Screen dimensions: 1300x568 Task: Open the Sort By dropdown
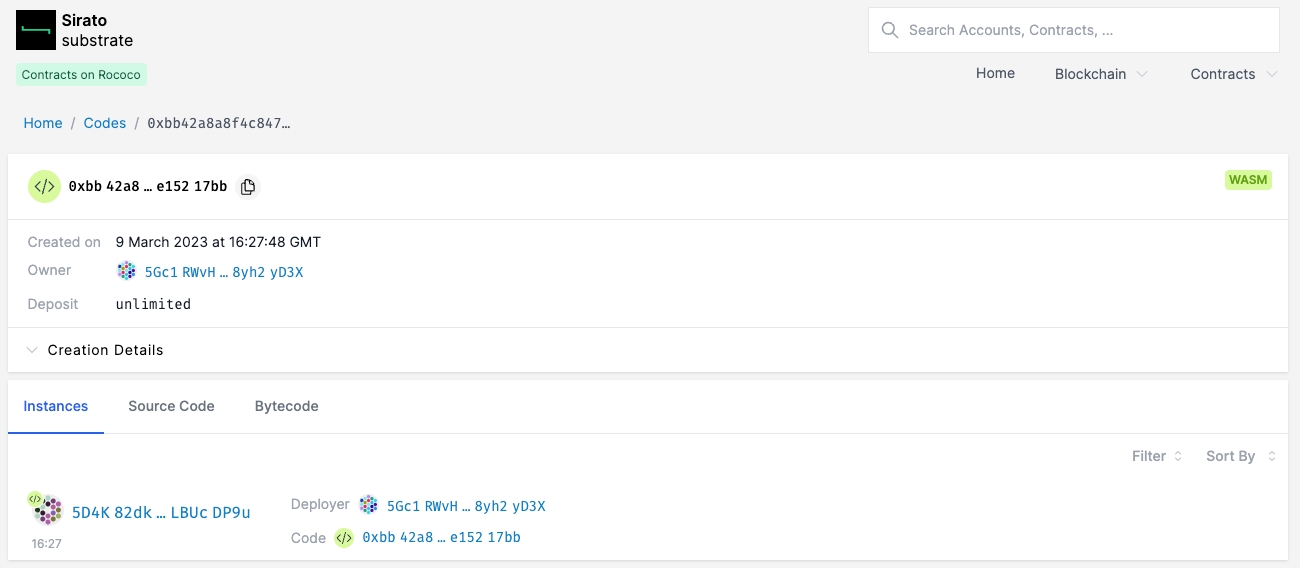tap(1240, 456)
